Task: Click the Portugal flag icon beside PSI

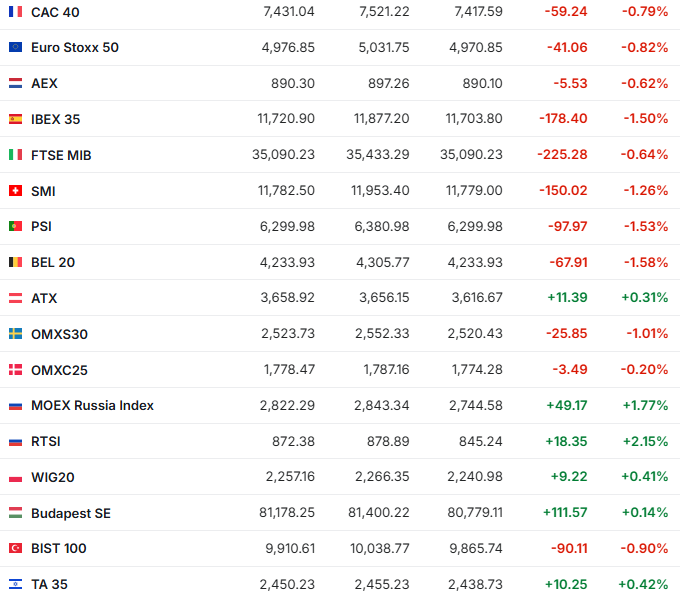Action: 15,226
